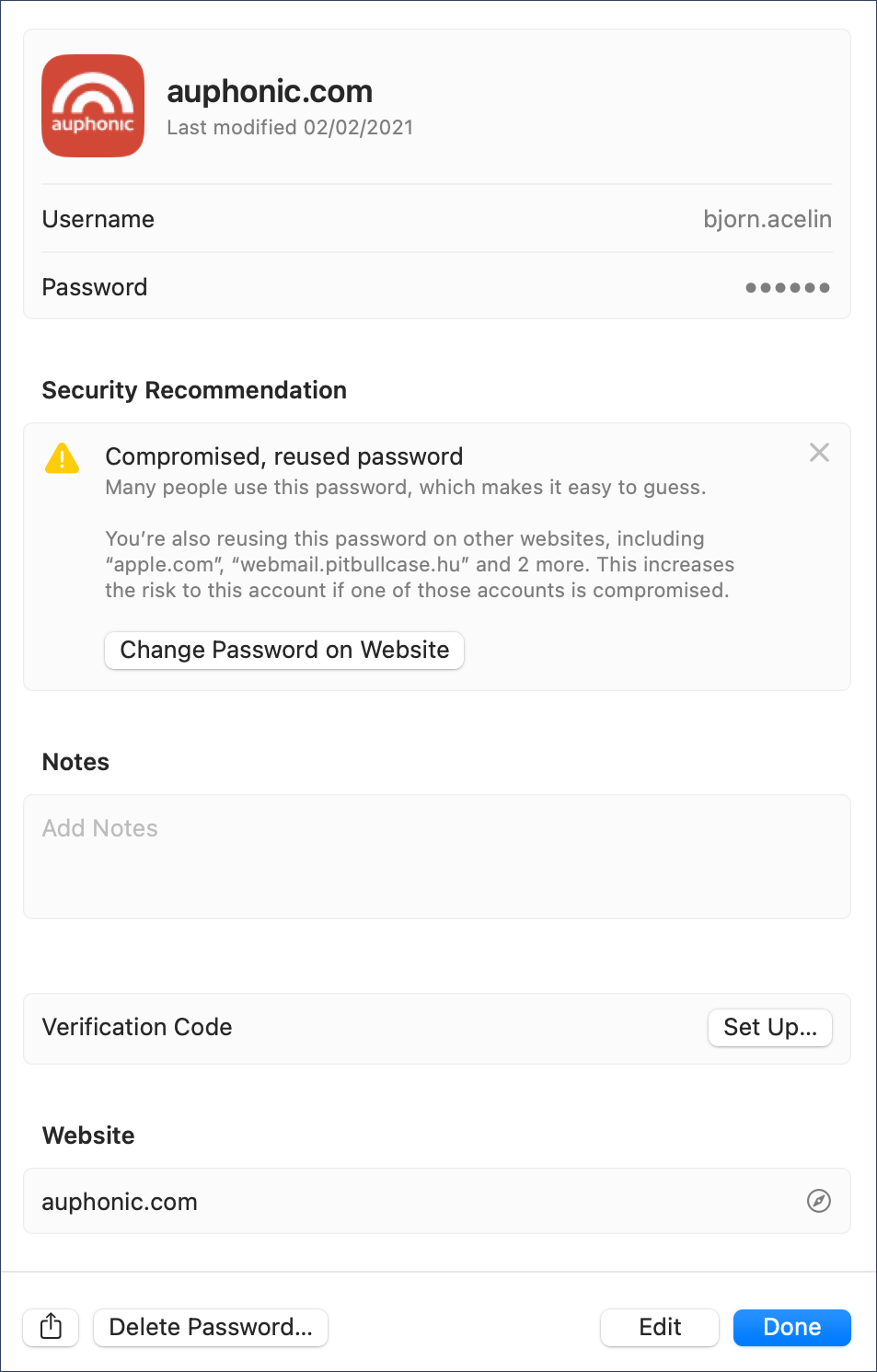This screenshot has height=1372, width=877.
Task: Click the blue Done button
Action: coord(791,1327)
